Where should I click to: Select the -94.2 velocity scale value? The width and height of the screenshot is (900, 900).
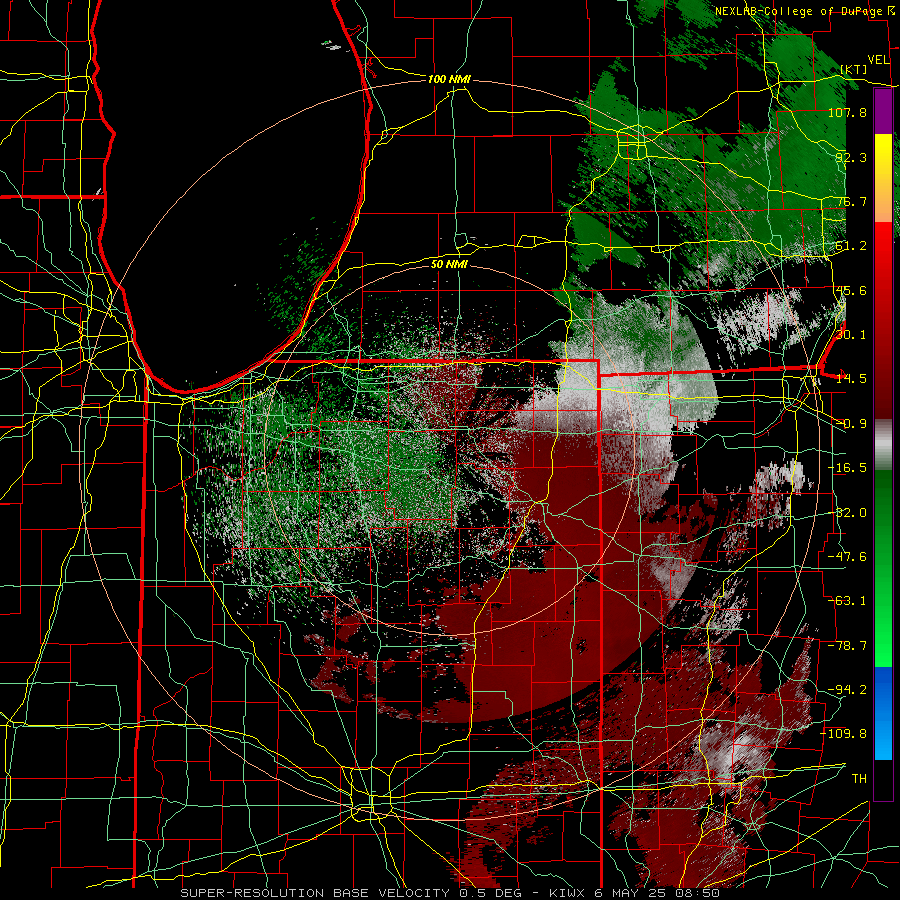click(847, 690)
